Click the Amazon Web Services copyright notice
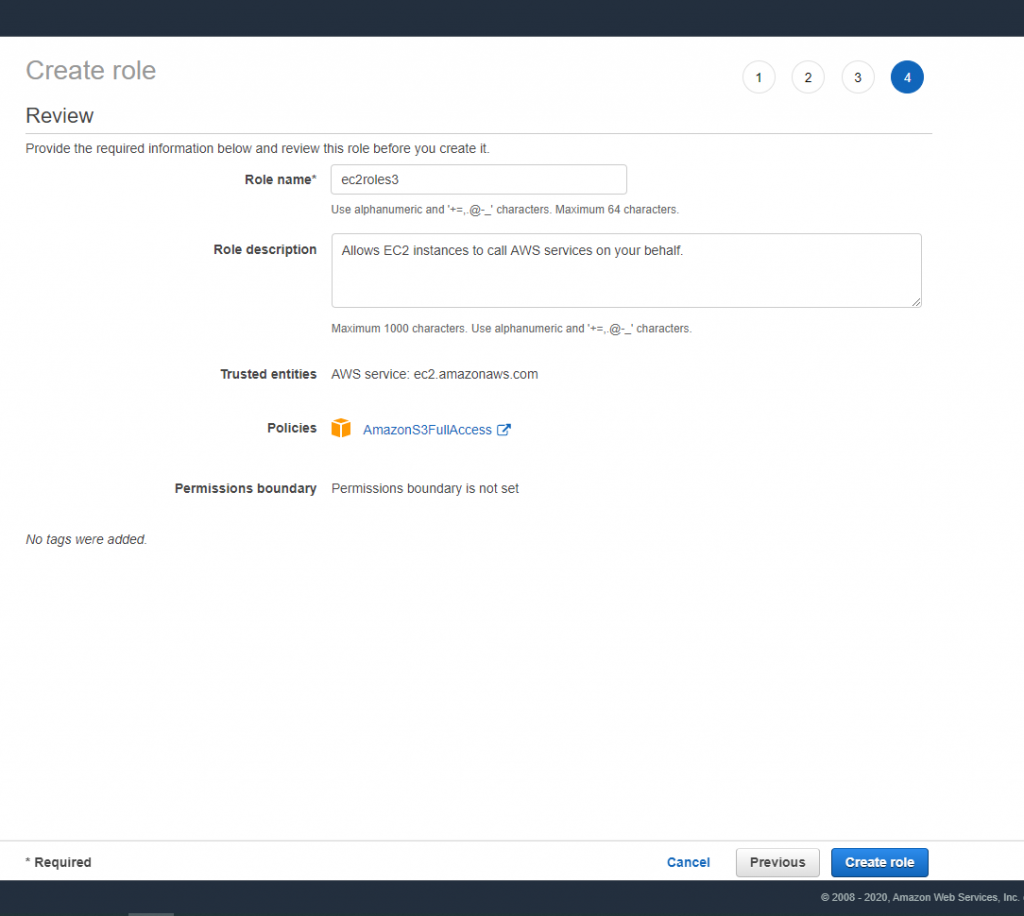The image size is (1024, 916). pyautogui.click(x=920, y=897)
